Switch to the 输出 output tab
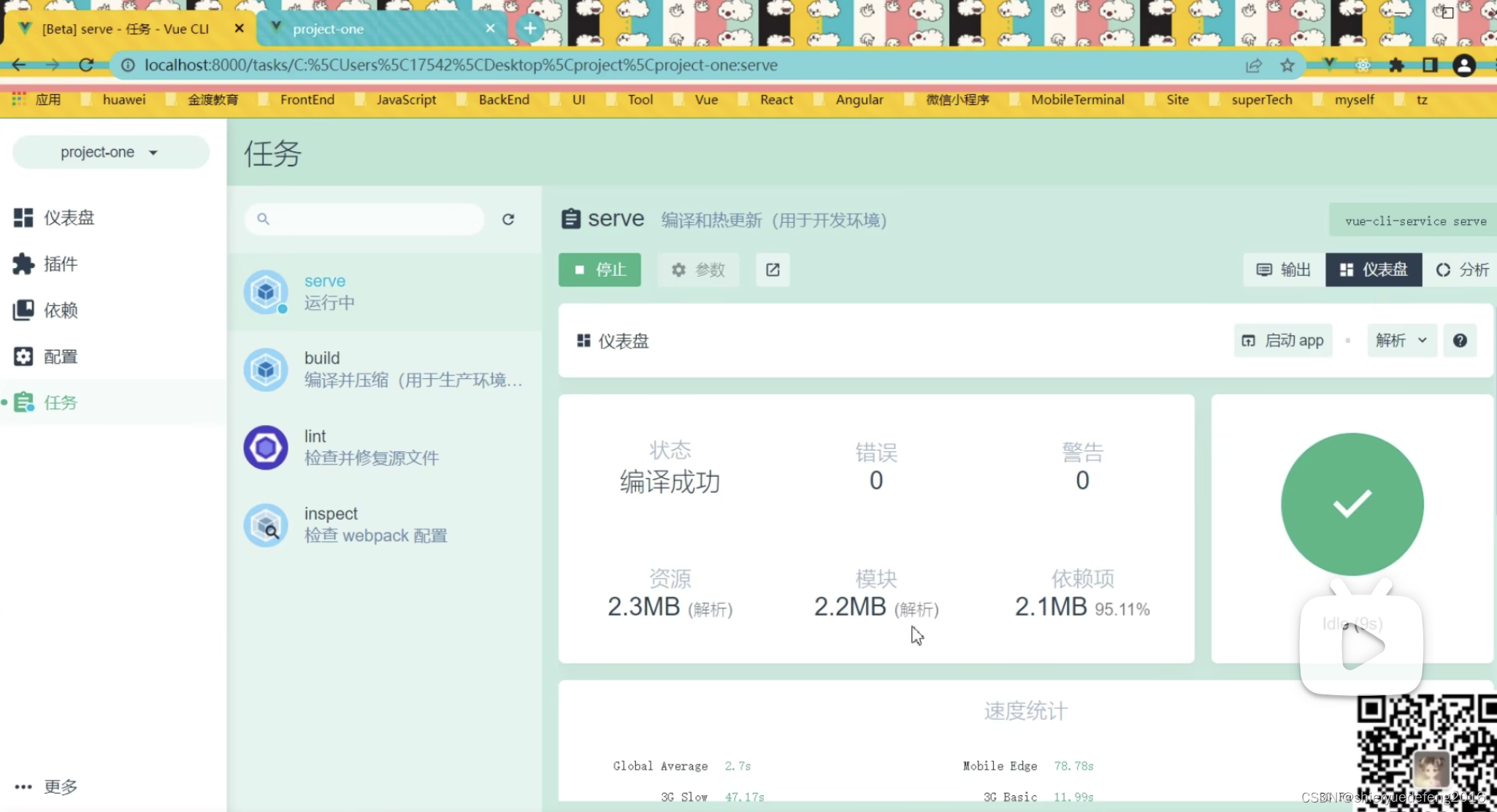Image resolution: width=1497 pixels, height=812 pixels. point(1284,270)
